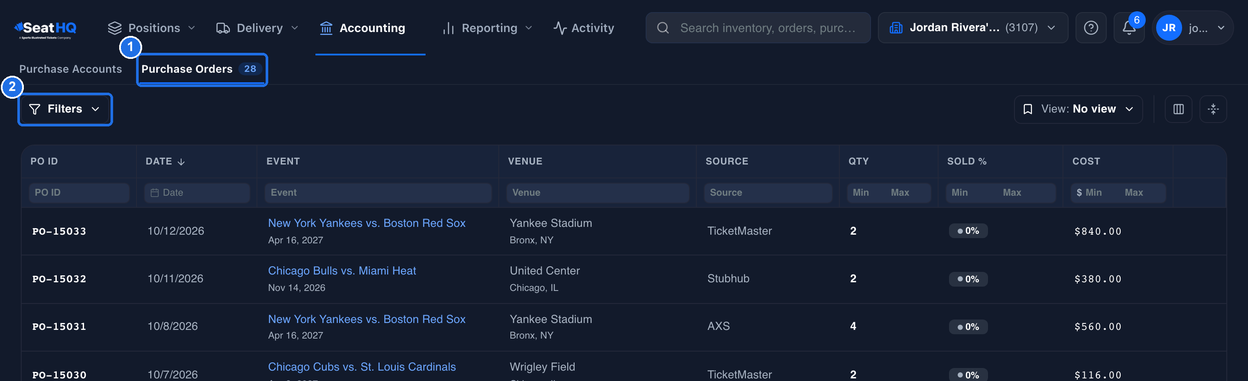Open Yankees vs. Red Sox link in PO-15033

(366, 223)
